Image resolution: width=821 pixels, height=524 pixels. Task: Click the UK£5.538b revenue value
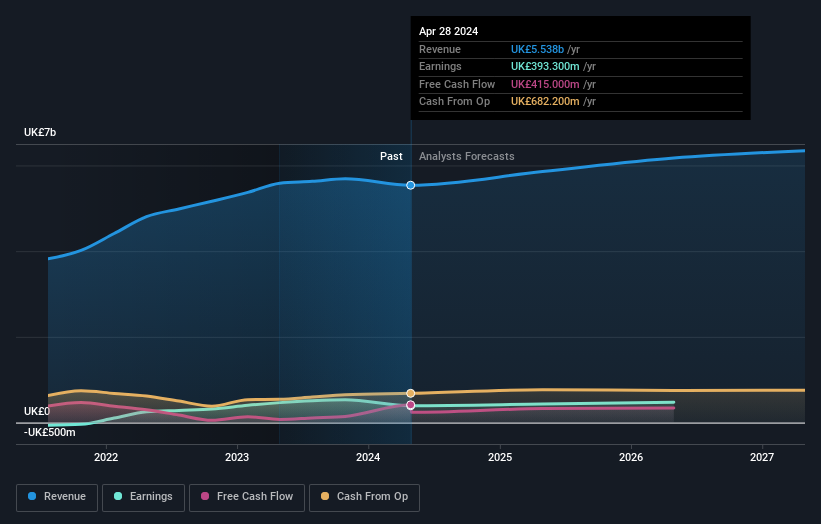pos(537,49)
